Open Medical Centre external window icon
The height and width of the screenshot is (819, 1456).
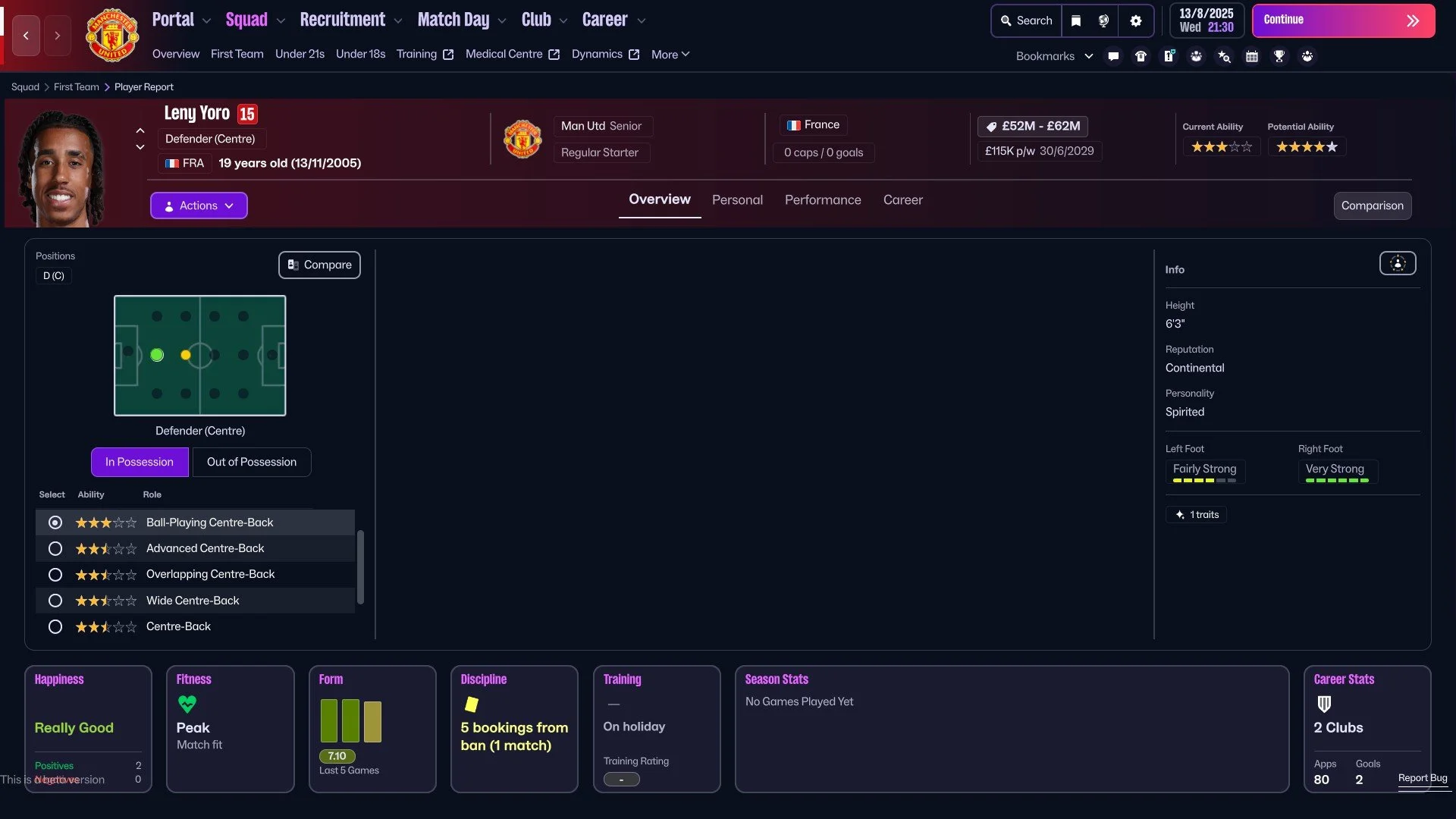coord(554,55)
